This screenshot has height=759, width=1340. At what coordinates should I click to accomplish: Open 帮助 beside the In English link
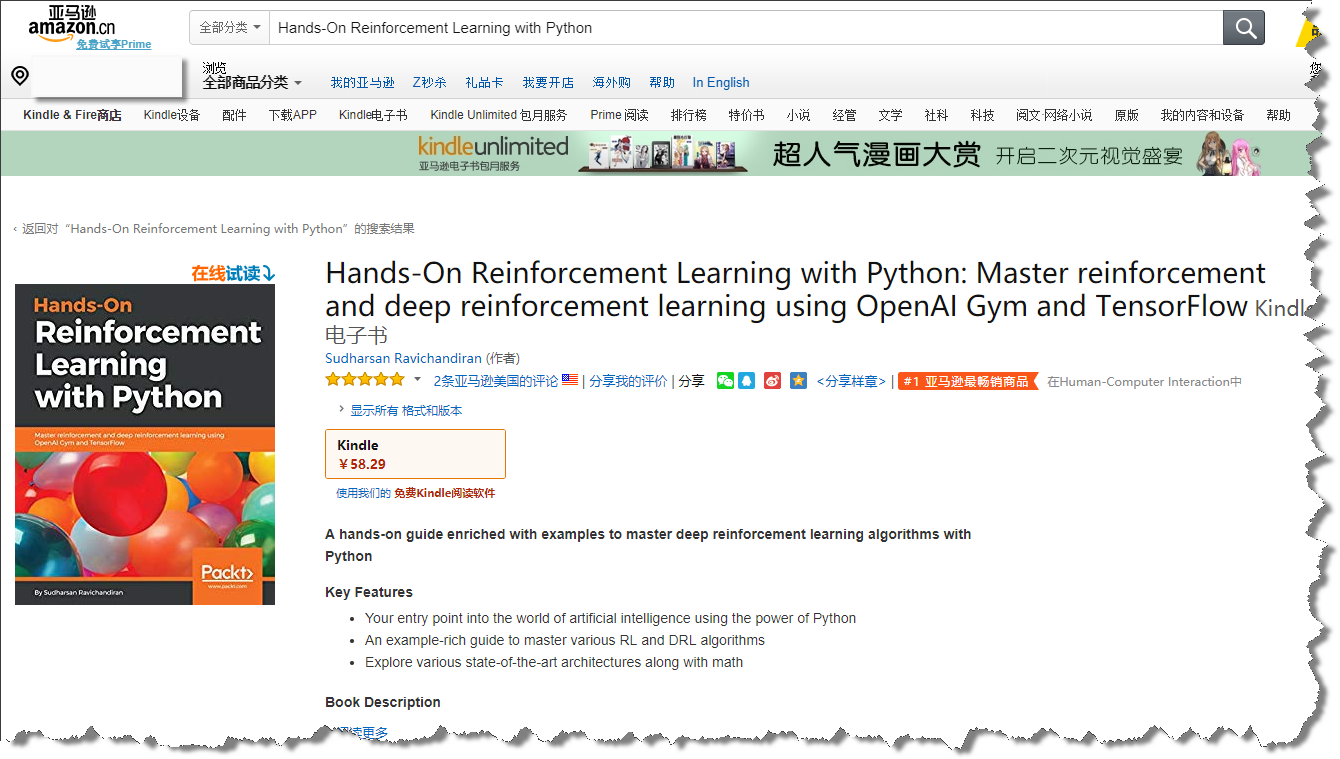point(662,83)
